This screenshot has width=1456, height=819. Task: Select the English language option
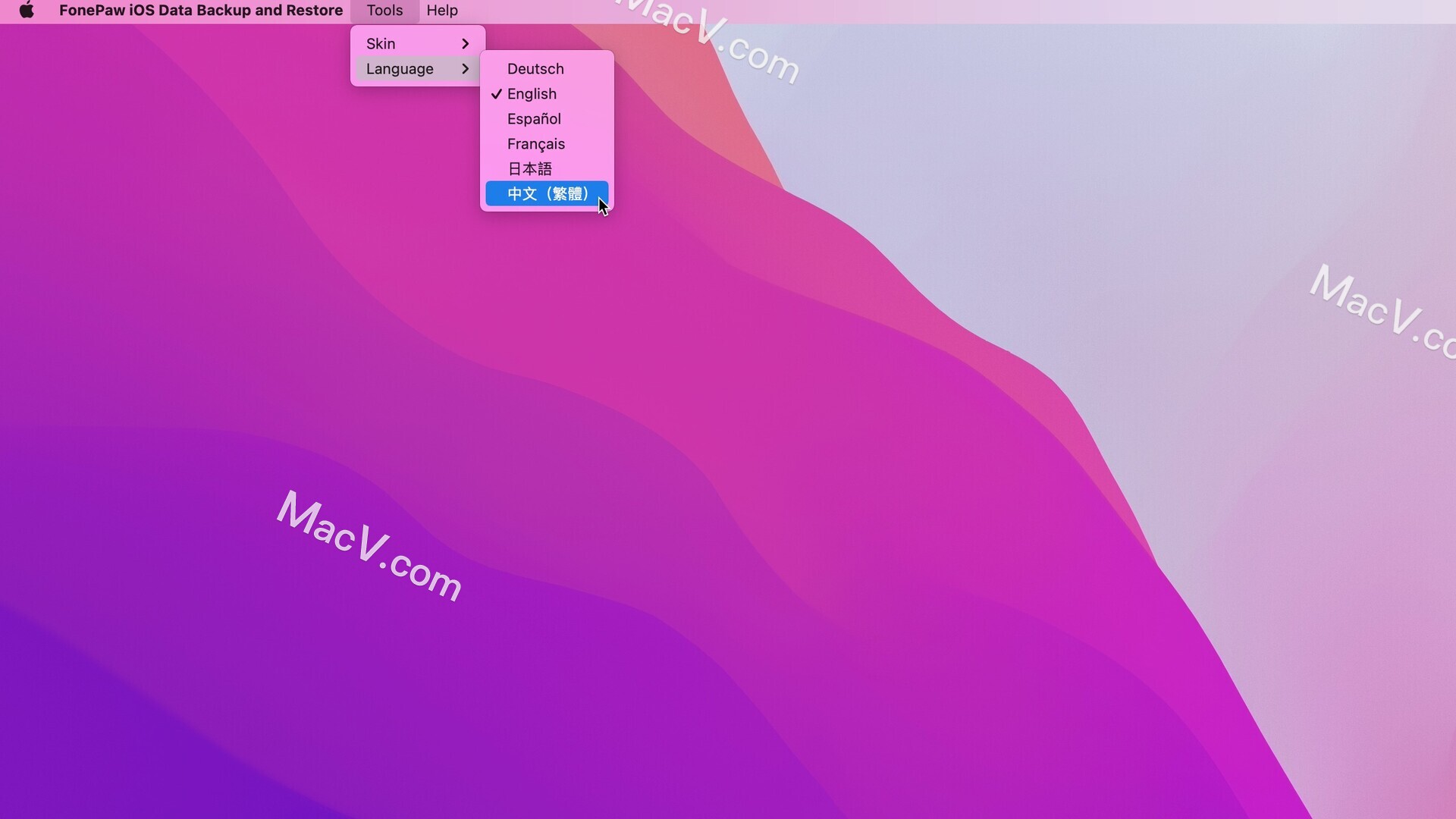[531, 94]
